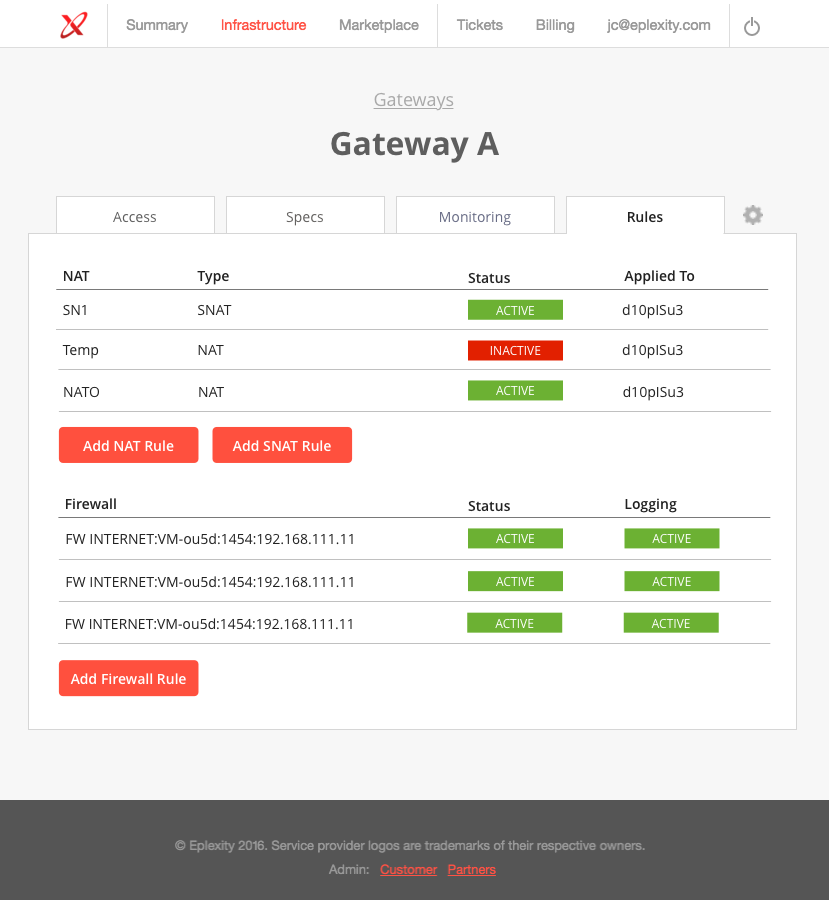Click the Applied To column header
The image size is (829, 900).
point(659,276)
